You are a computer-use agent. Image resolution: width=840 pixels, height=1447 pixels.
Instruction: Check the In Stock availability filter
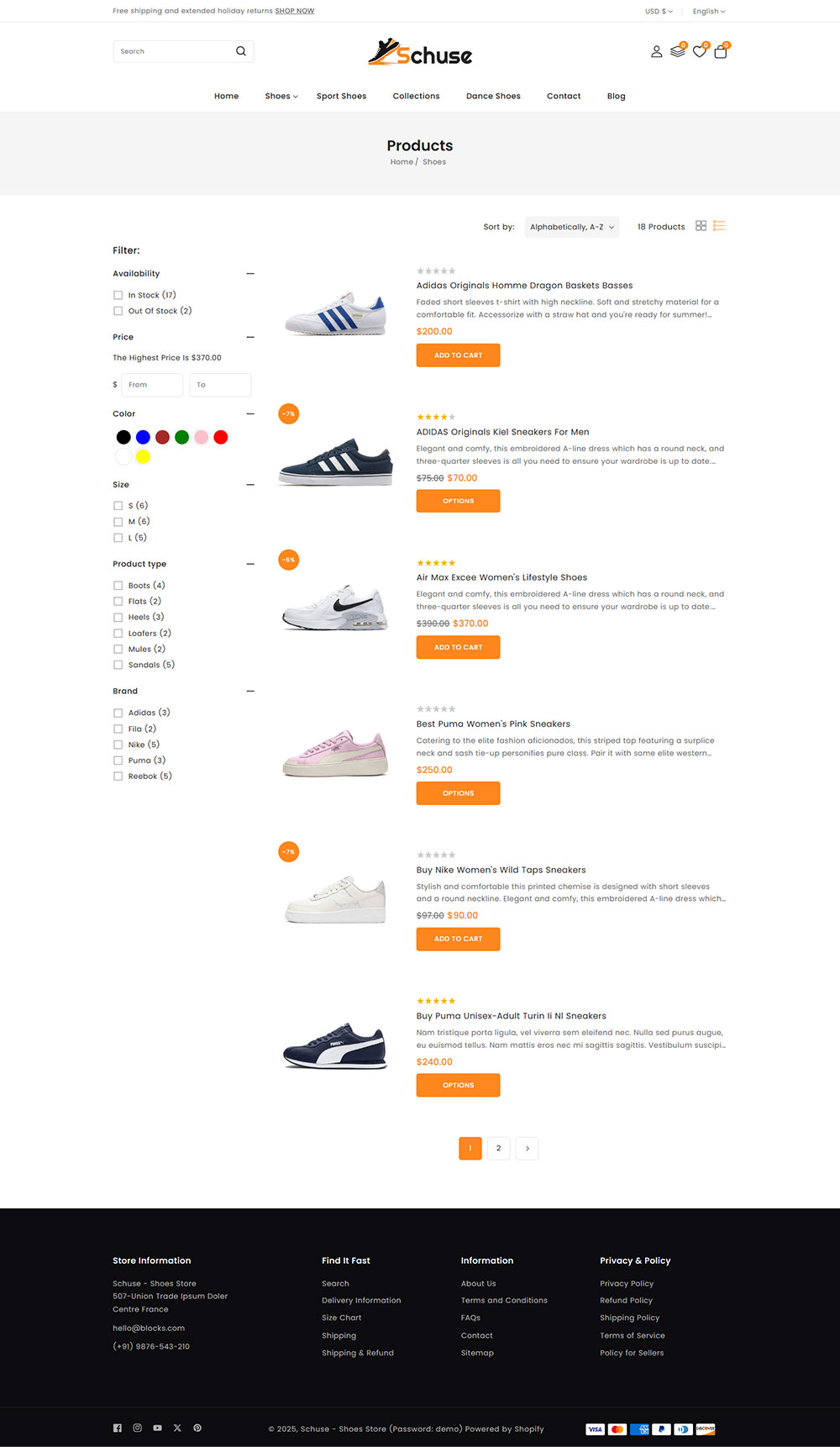pos(118,295)
